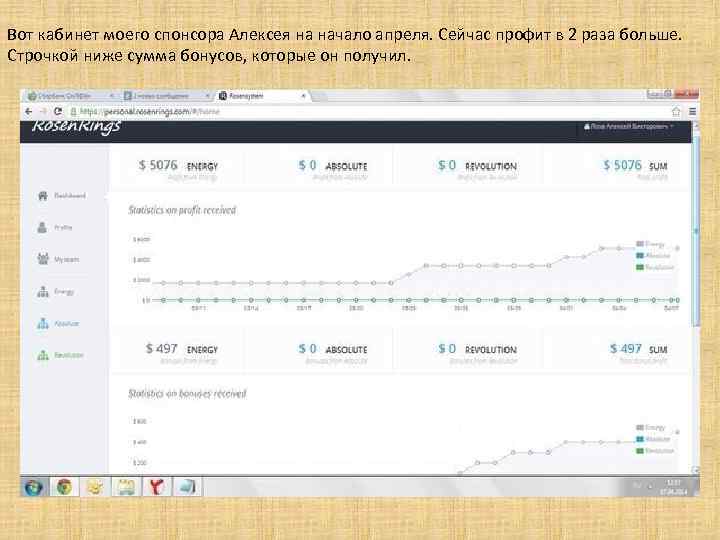Switch to the first browser tab
Image resolution: width=720 pixels, height=540 pixels.
(70, 96)
